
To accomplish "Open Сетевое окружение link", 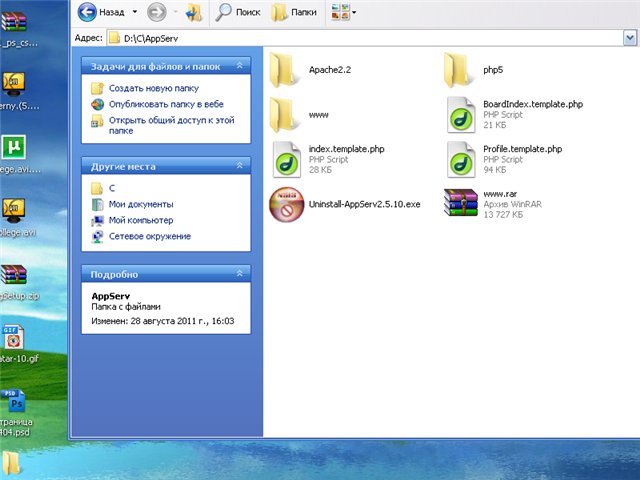I will click(150, 236).
